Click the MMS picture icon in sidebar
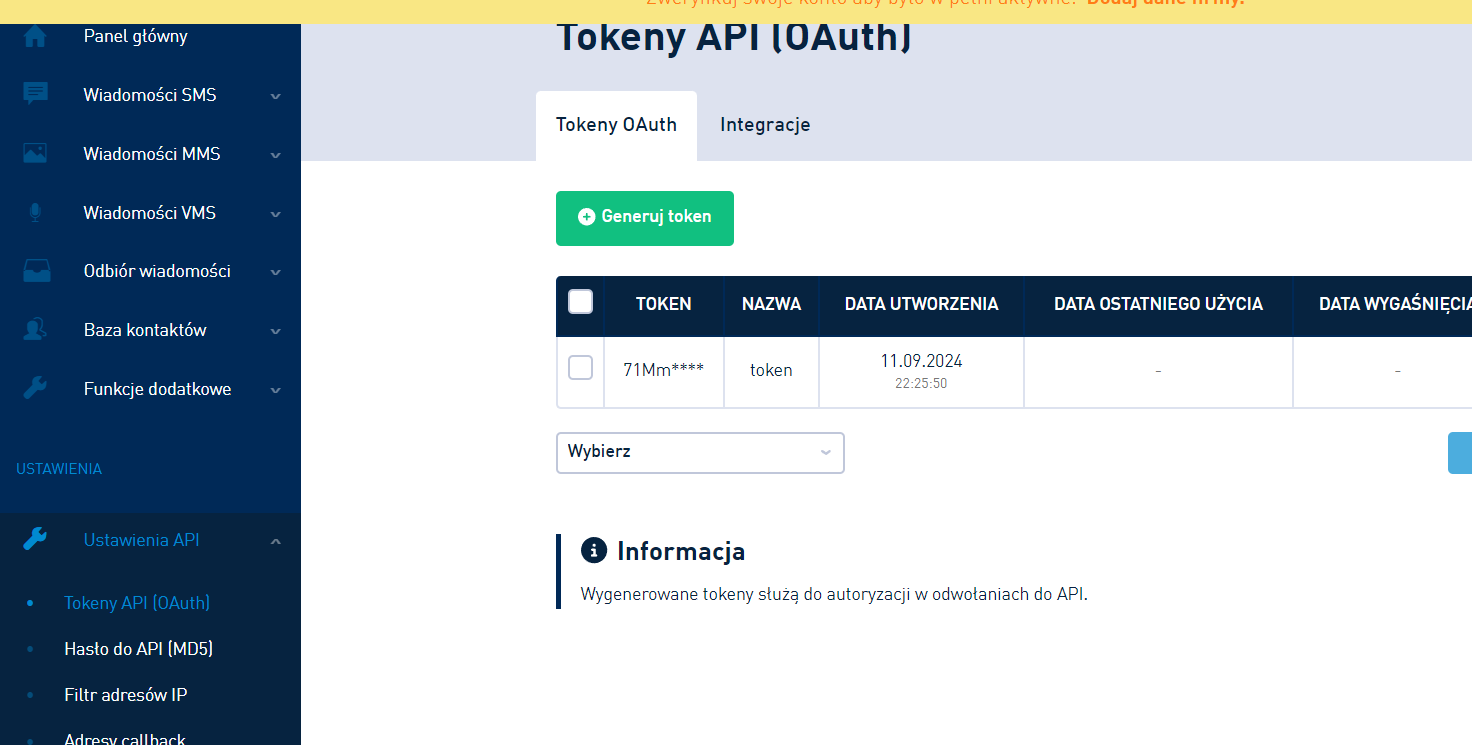The height and width of the screenshot is (745, 1472). [x=35, y=154]
